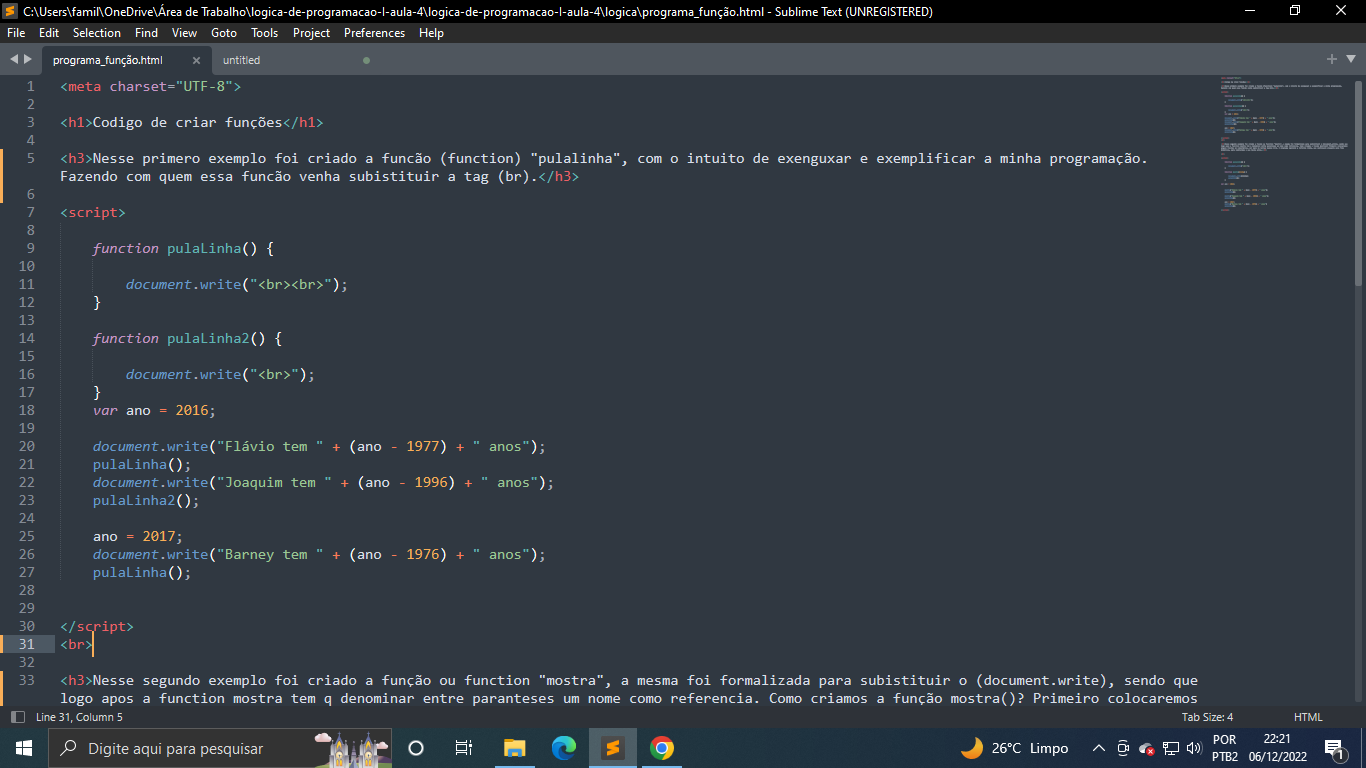Image resolution: width=1366 pixels, height=768 pixels.
Task: Toggle the side bar switcher icon in status bar
Action: (17, 717)
